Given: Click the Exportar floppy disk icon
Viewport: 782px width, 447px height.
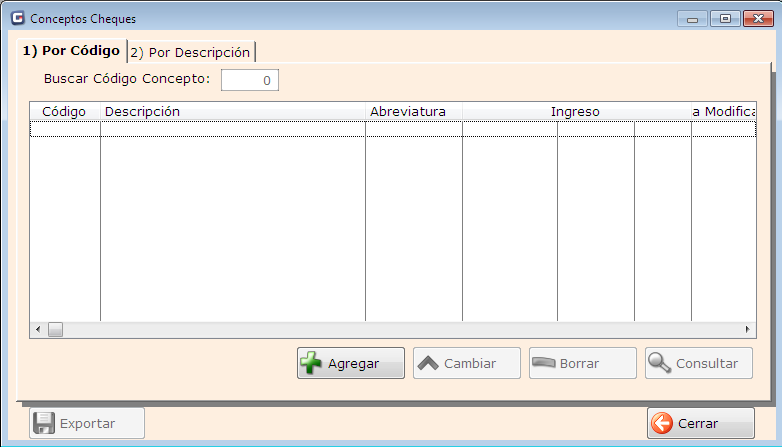Looking at the screenshot, I should [44, 423].
